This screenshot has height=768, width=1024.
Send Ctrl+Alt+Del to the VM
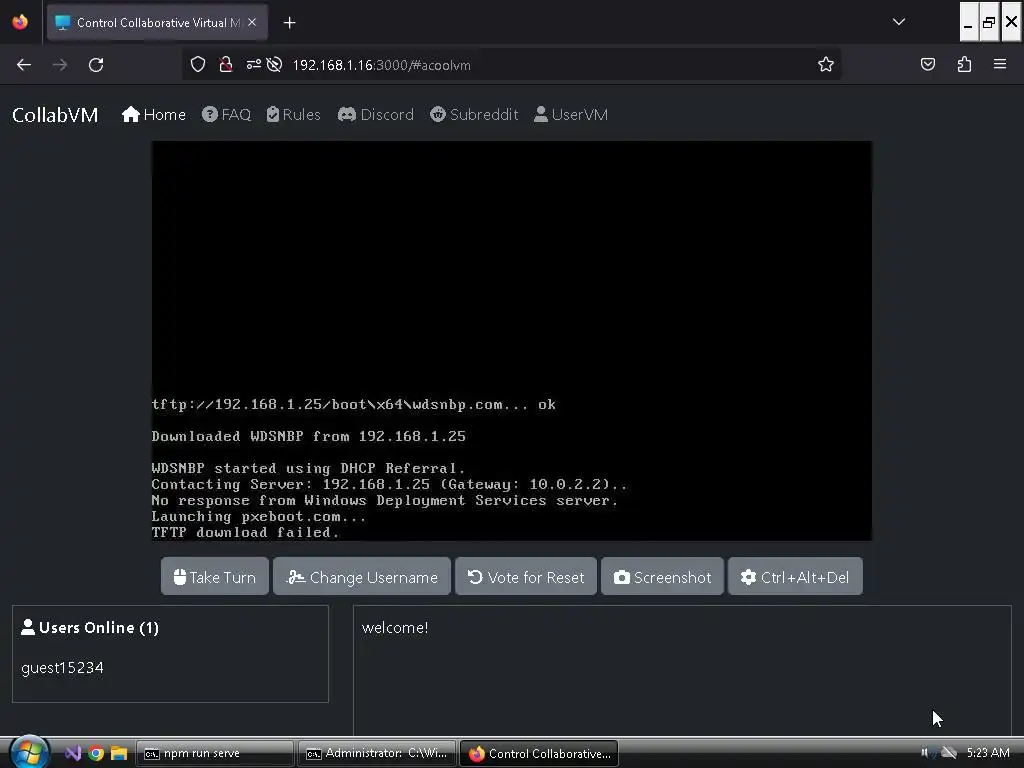coord(795,577)
